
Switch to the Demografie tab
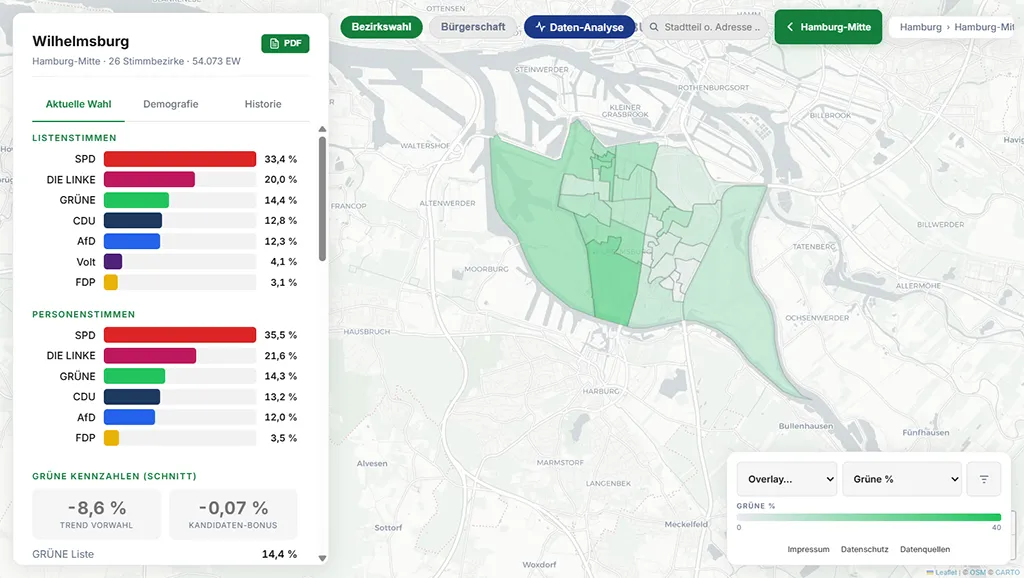[170, 104]
